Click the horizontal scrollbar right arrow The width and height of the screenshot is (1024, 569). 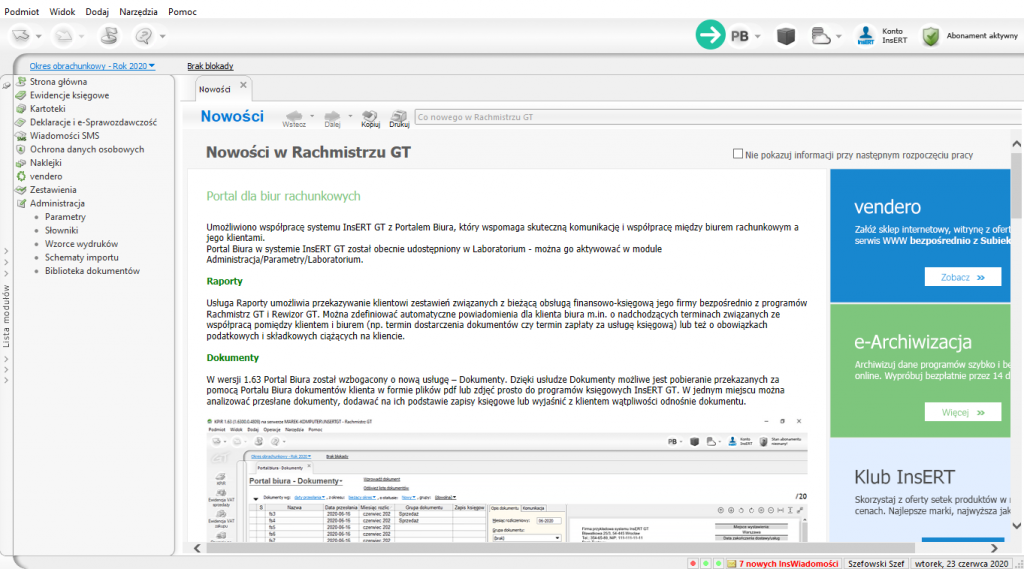pyautogui.click(x=994, y=548)
